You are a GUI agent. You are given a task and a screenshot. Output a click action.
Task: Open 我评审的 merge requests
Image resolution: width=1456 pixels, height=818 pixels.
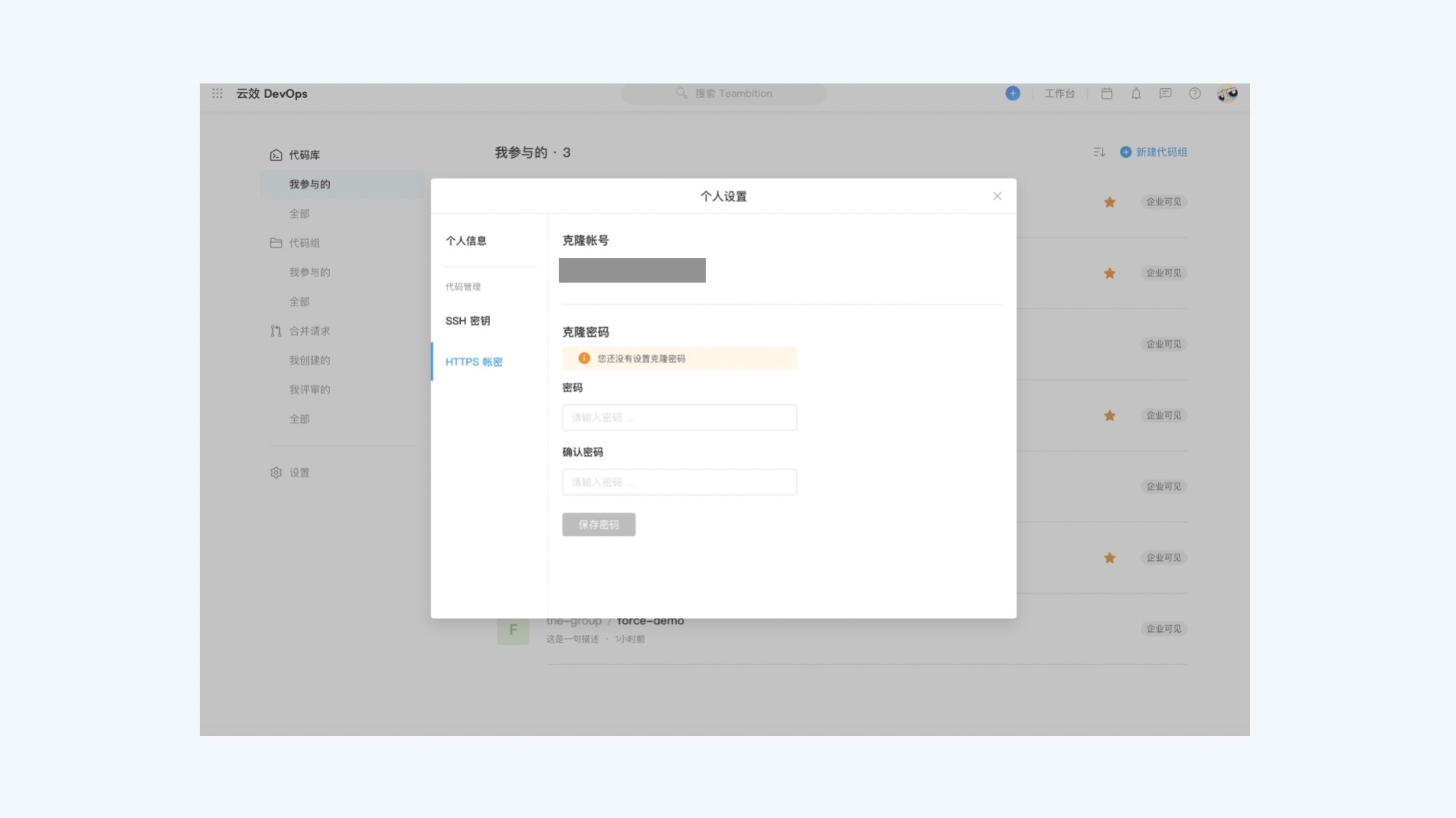tap(309, 390)
